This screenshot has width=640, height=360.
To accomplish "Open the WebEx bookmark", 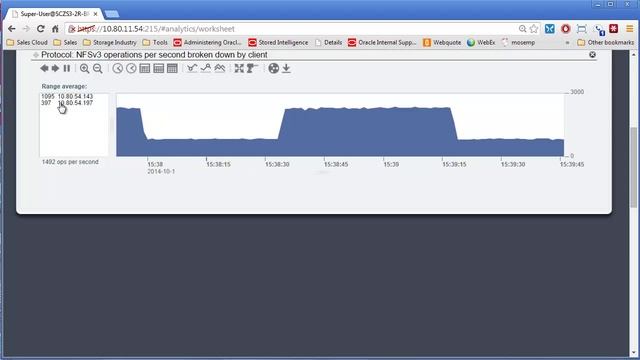I will point(481,42).
